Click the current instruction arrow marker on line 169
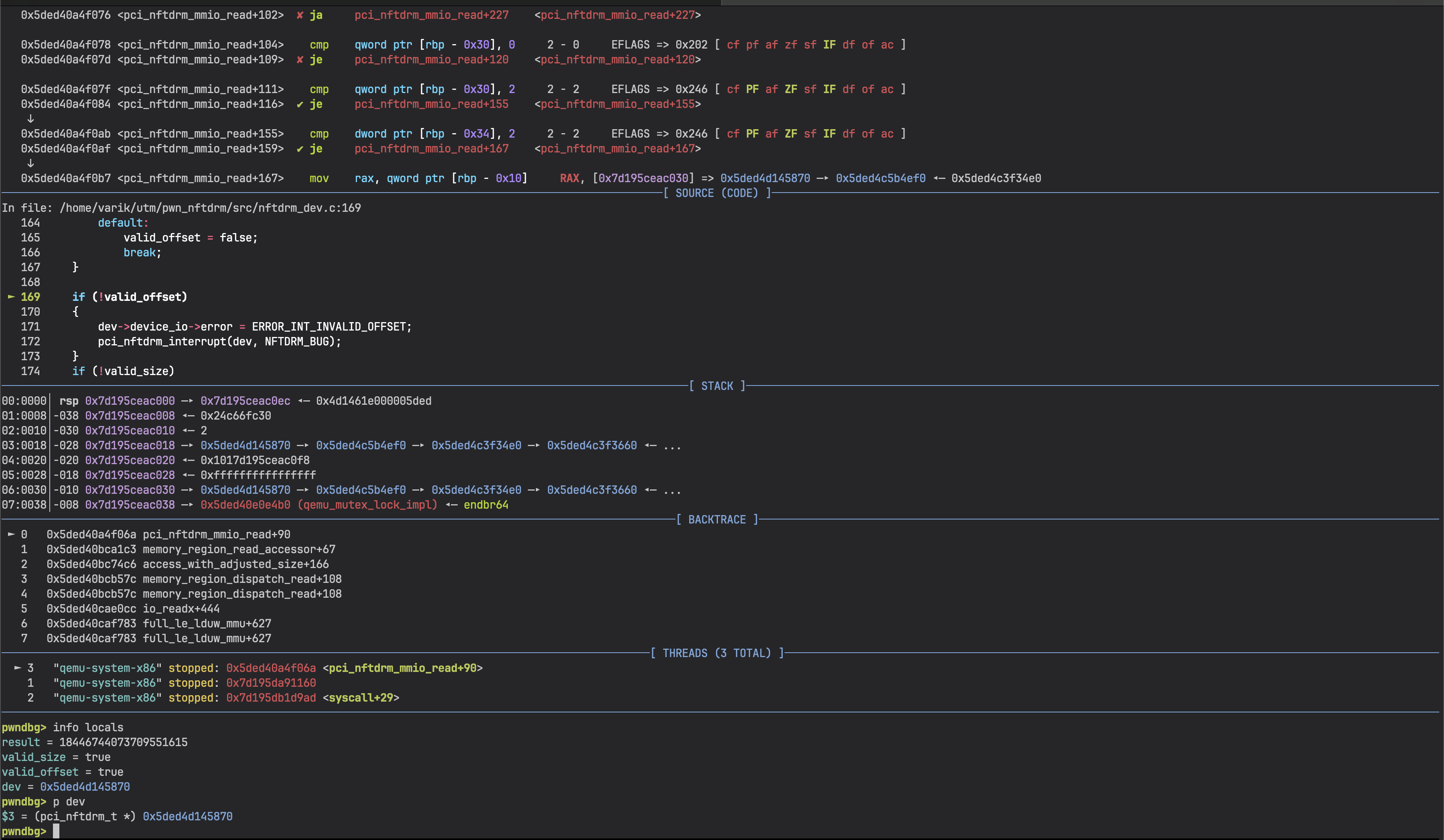This screenshot has height=840, width=1444. pos(10,297)
